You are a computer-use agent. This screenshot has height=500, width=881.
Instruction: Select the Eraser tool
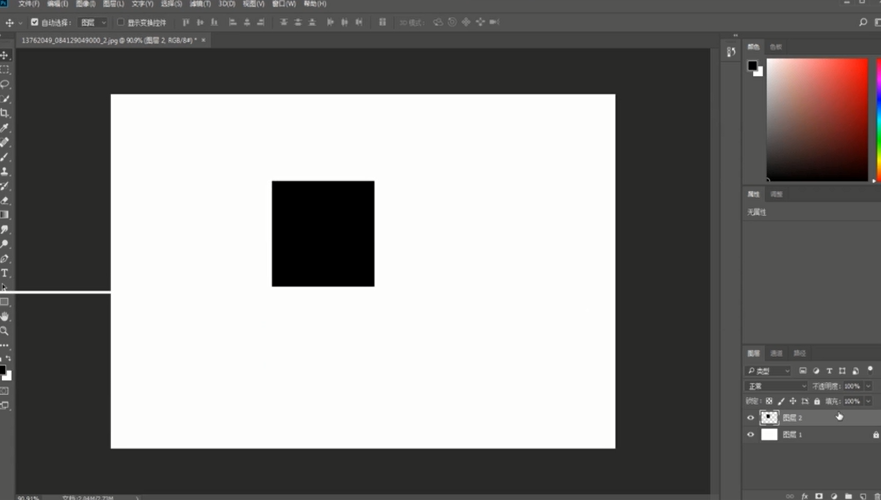pos(4,200)
